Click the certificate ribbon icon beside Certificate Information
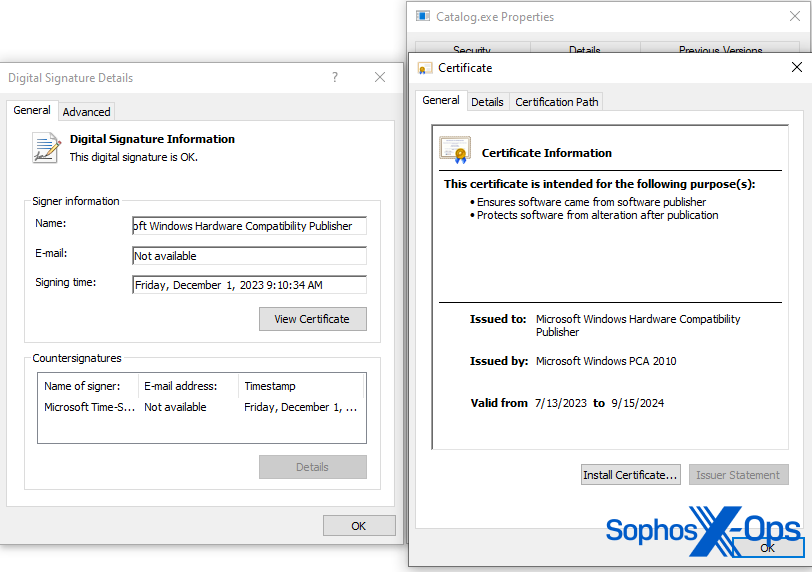This screenshot has width=812, height=572. tap(455, 150)
